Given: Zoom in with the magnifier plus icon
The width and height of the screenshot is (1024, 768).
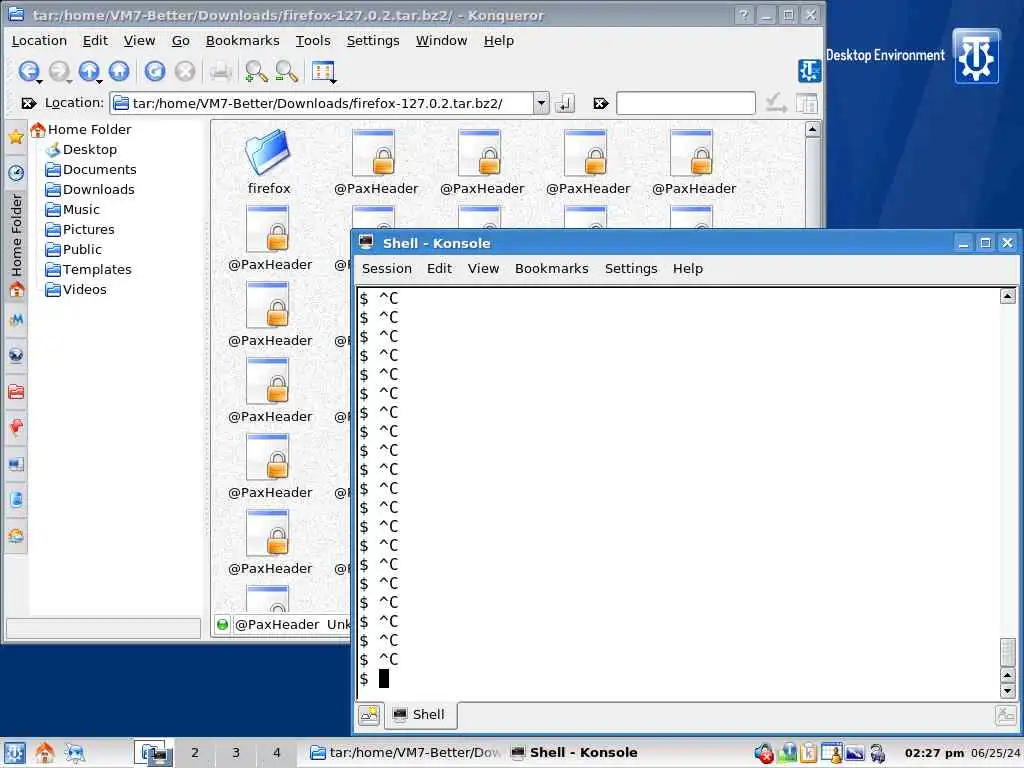Looking at the screenshot, I should point(256,71).
